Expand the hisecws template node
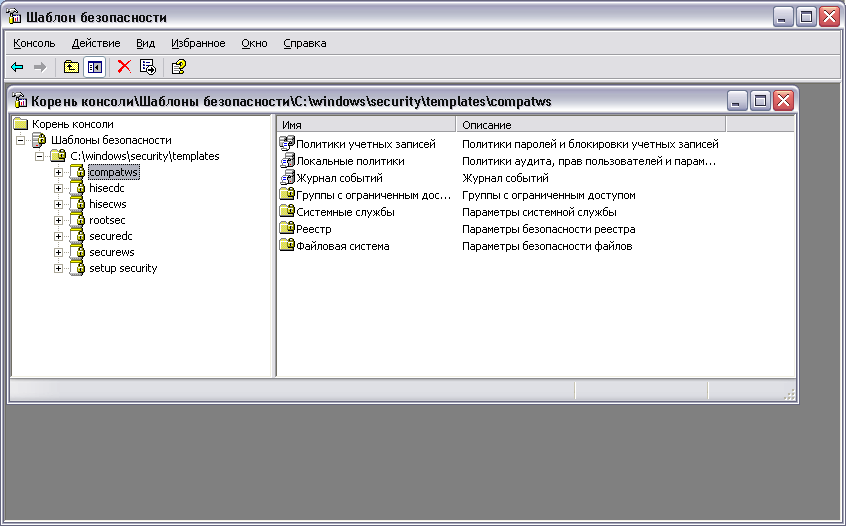This screenshot has width=846, height=526. click(58, 204)
